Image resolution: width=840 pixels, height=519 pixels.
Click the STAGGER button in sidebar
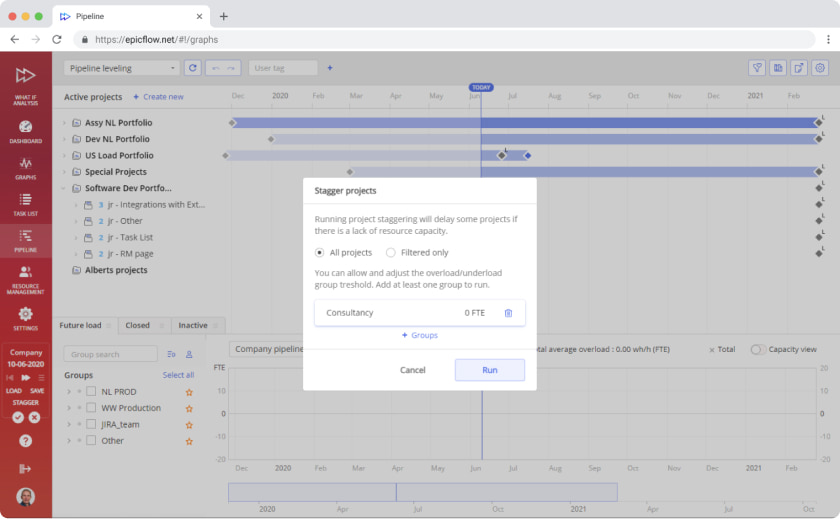(25, 402)
